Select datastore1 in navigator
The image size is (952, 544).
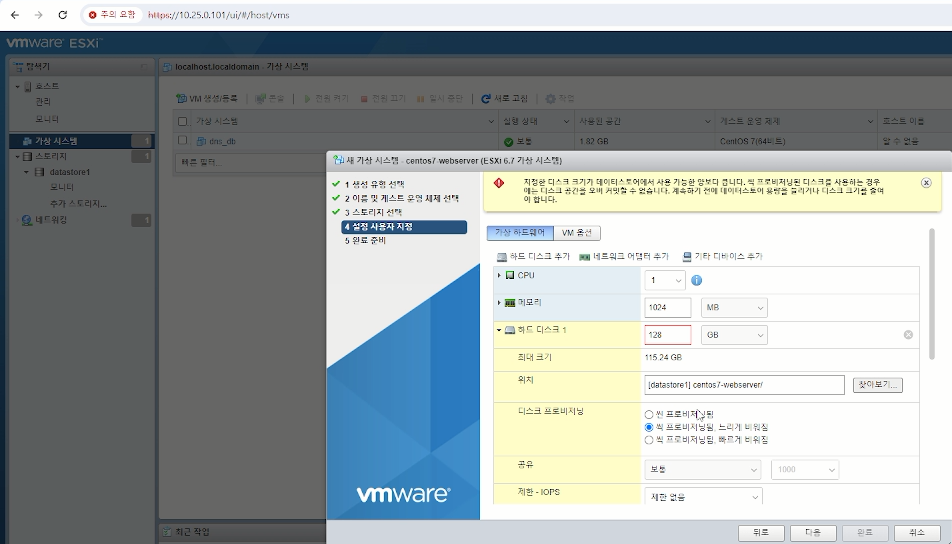pos(70,172)
